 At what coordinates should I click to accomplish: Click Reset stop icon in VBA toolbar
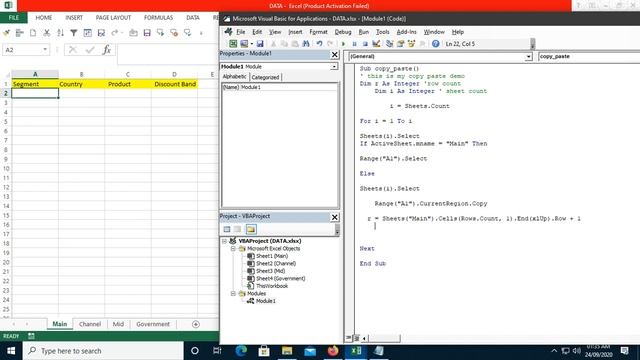[365, 44]
